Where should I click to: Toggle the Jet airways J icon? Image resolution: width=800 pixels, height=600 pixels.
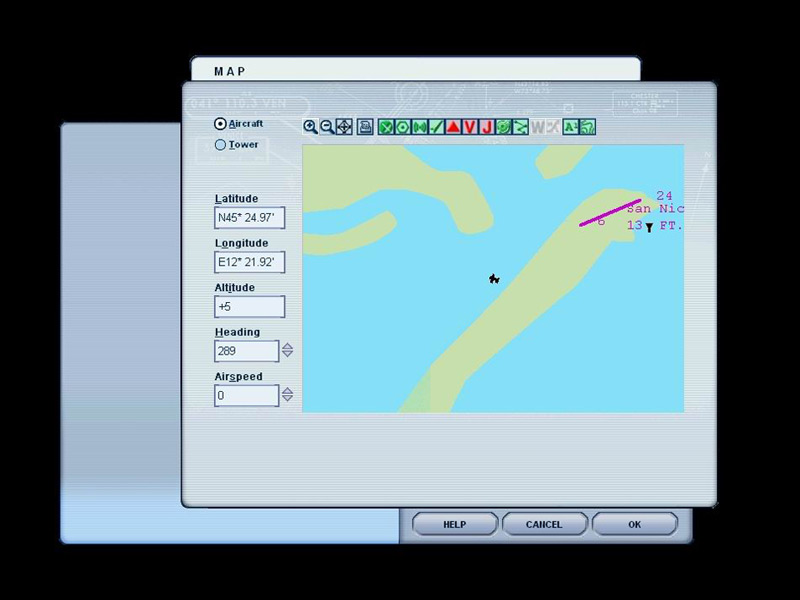click(487, 127)
